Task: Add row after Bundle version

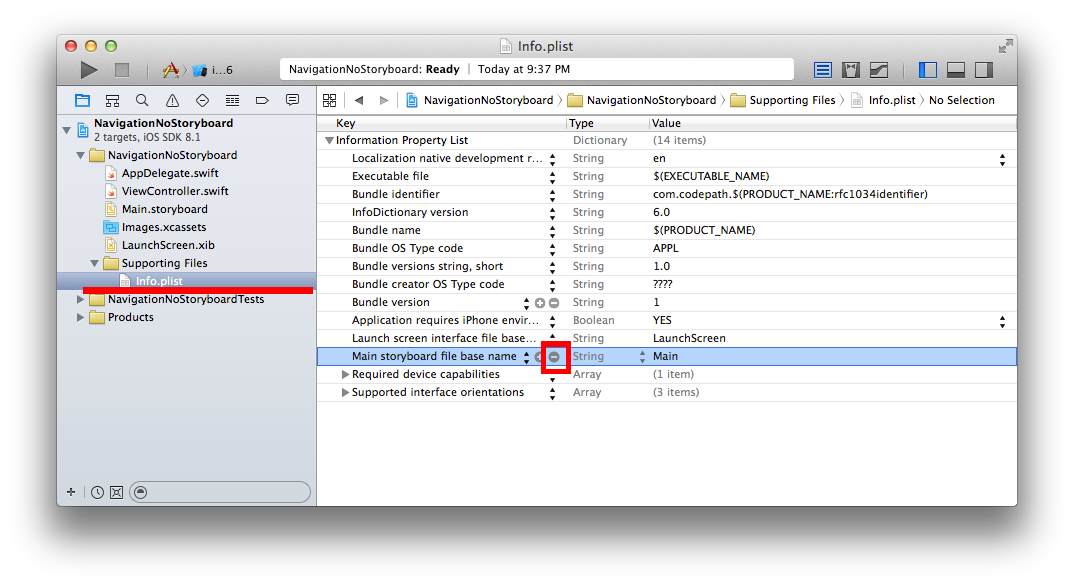Action: 540,303
